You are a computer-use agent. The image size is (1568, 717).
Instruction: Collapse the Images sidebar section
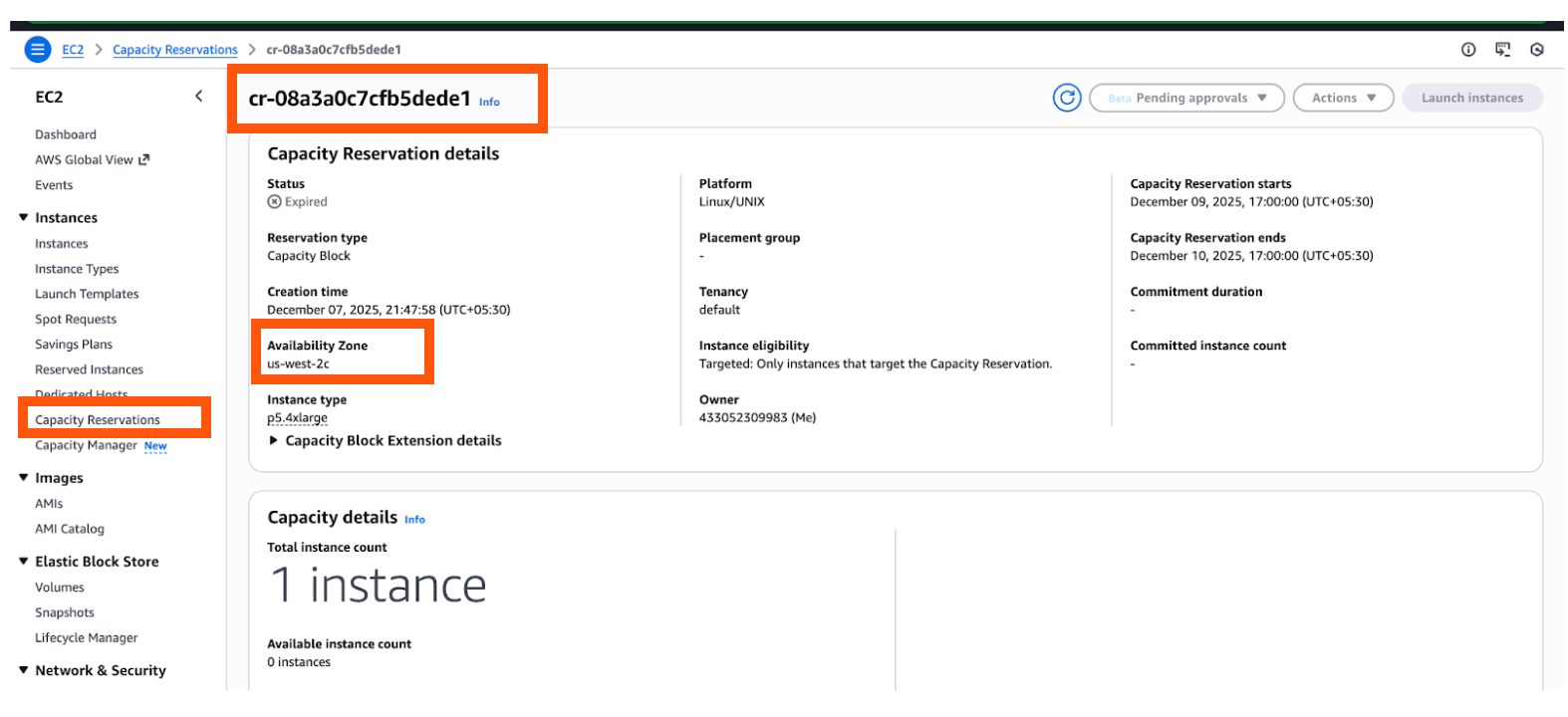click(x=24, y=478)
